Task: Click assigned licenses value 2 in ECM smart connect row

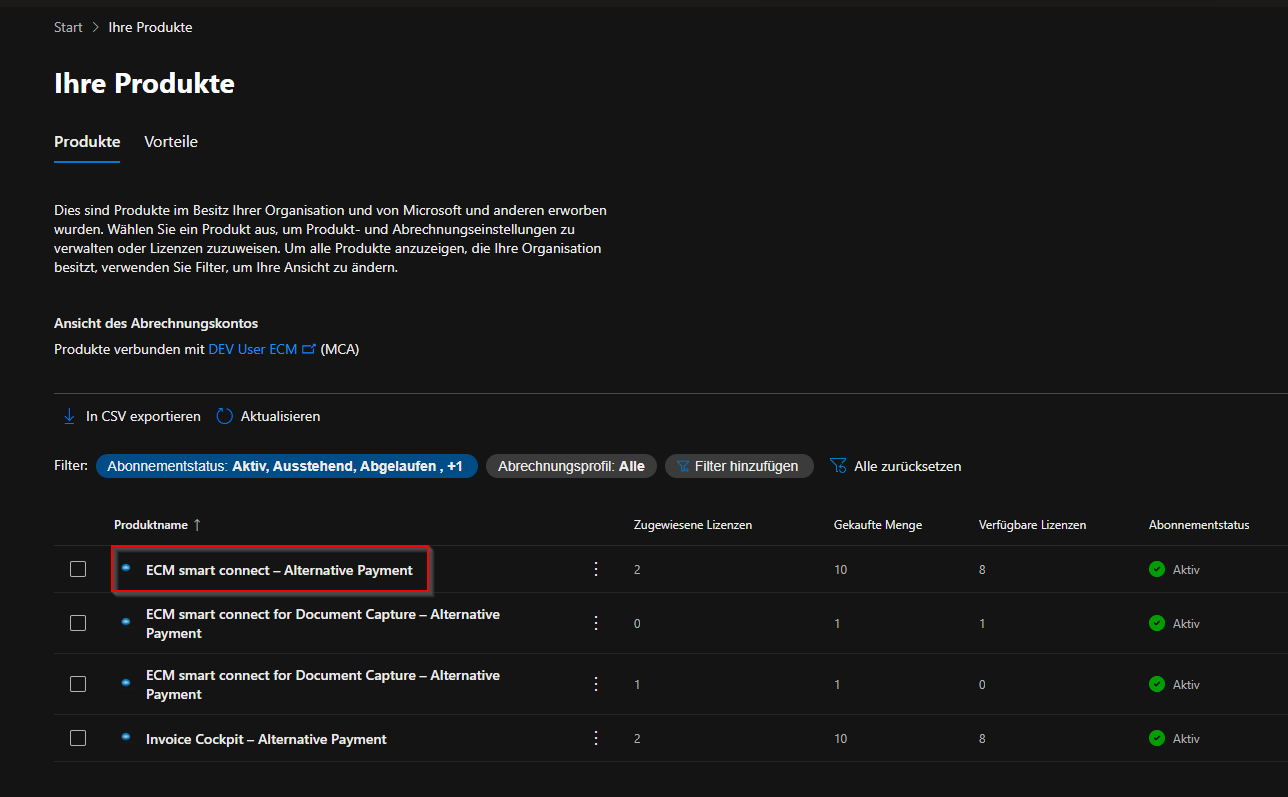Action: pos(637,570)
